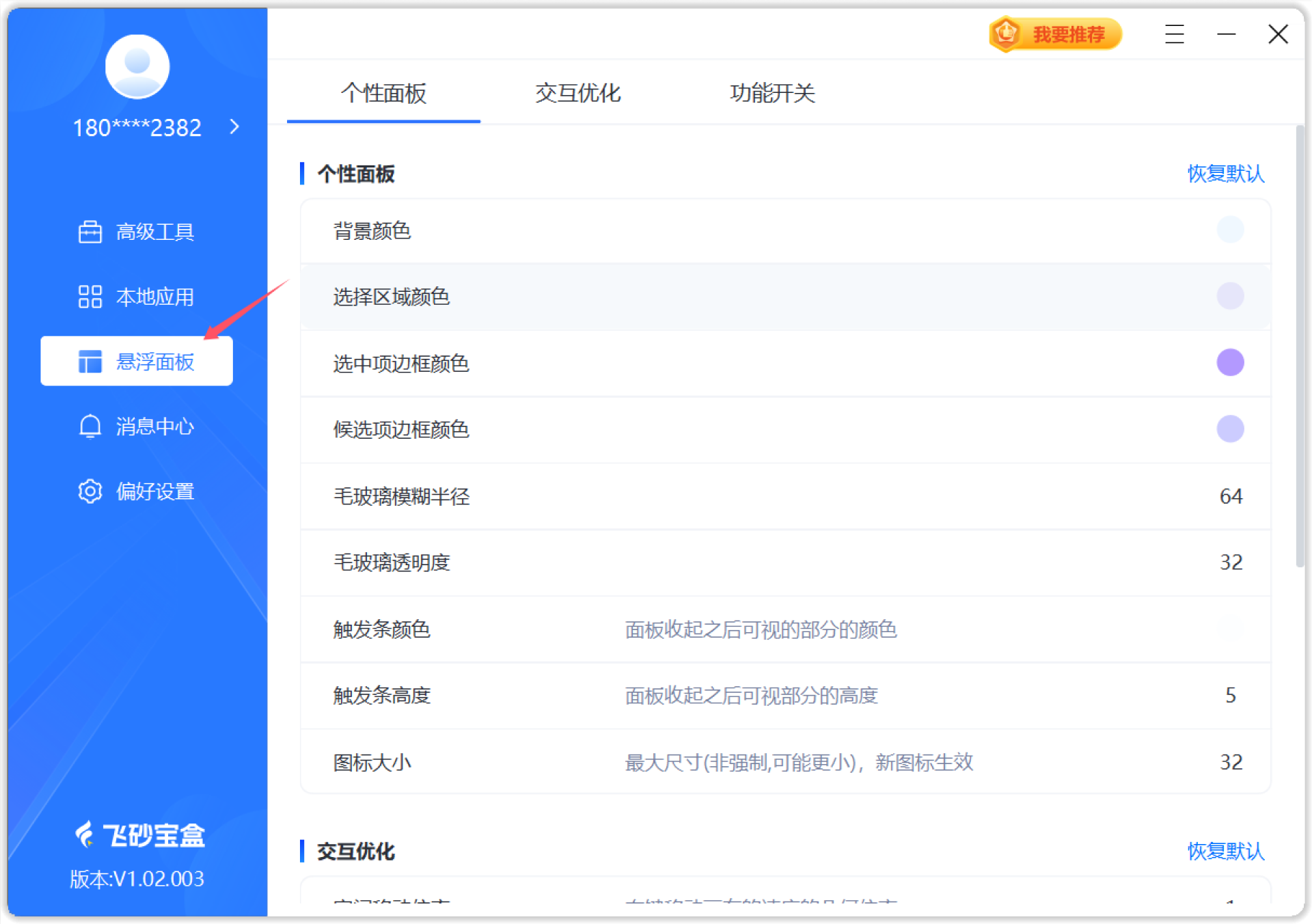Click the 毛玻璃模糊半径 value 64
This screenshot has height=924, width=1312.
(x=1231, y=496)
